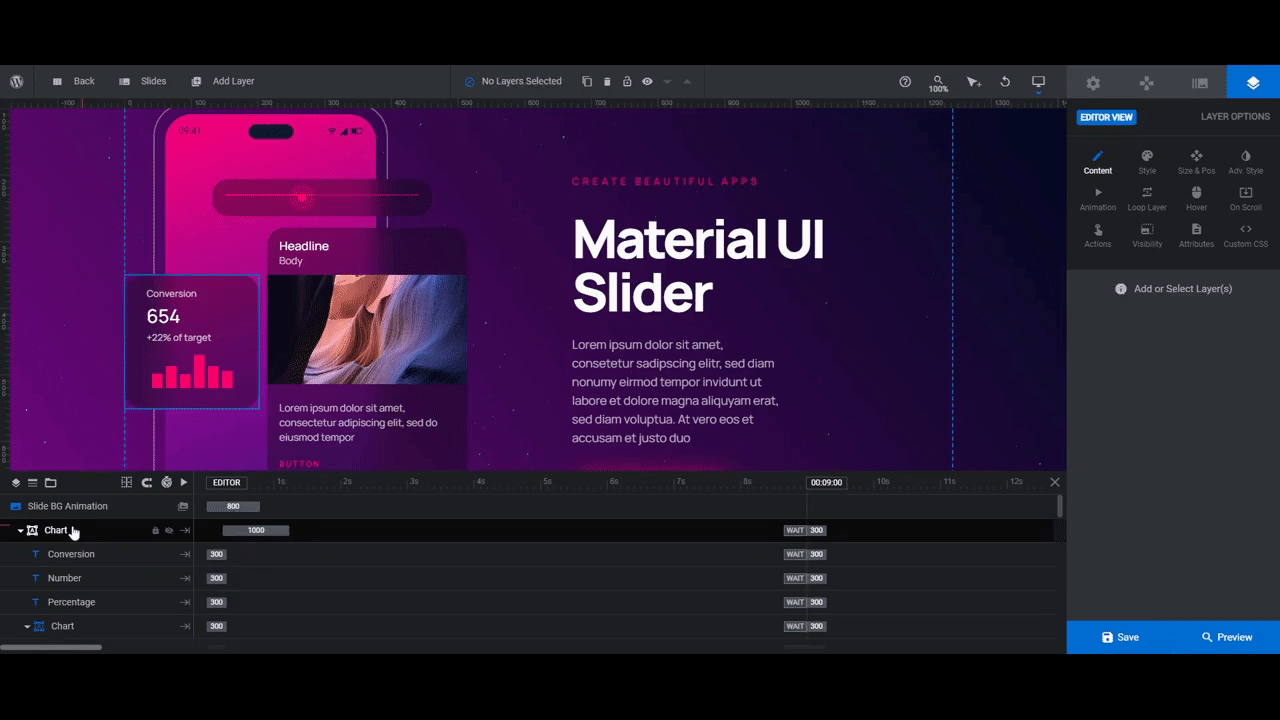
Task: Activate the select-mode cursor tool
Action: 973,82
